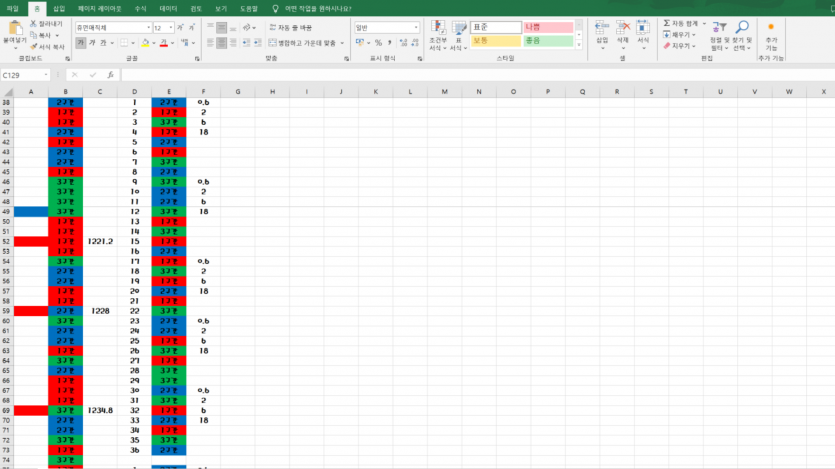Expand the Name Box dropdown arrow

46,75
